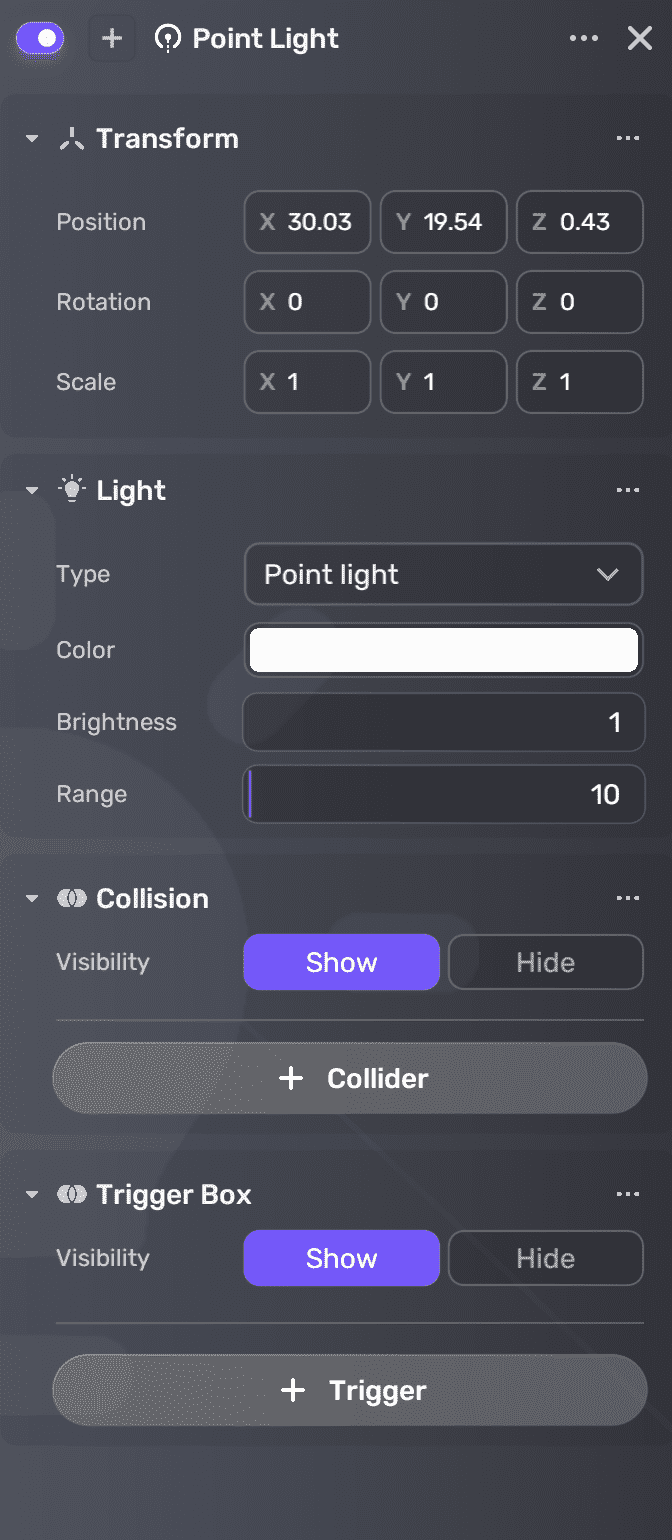672x1540 pixels.
Task: Open the light Color swatch picker
Action: click(x=443, y=650)
